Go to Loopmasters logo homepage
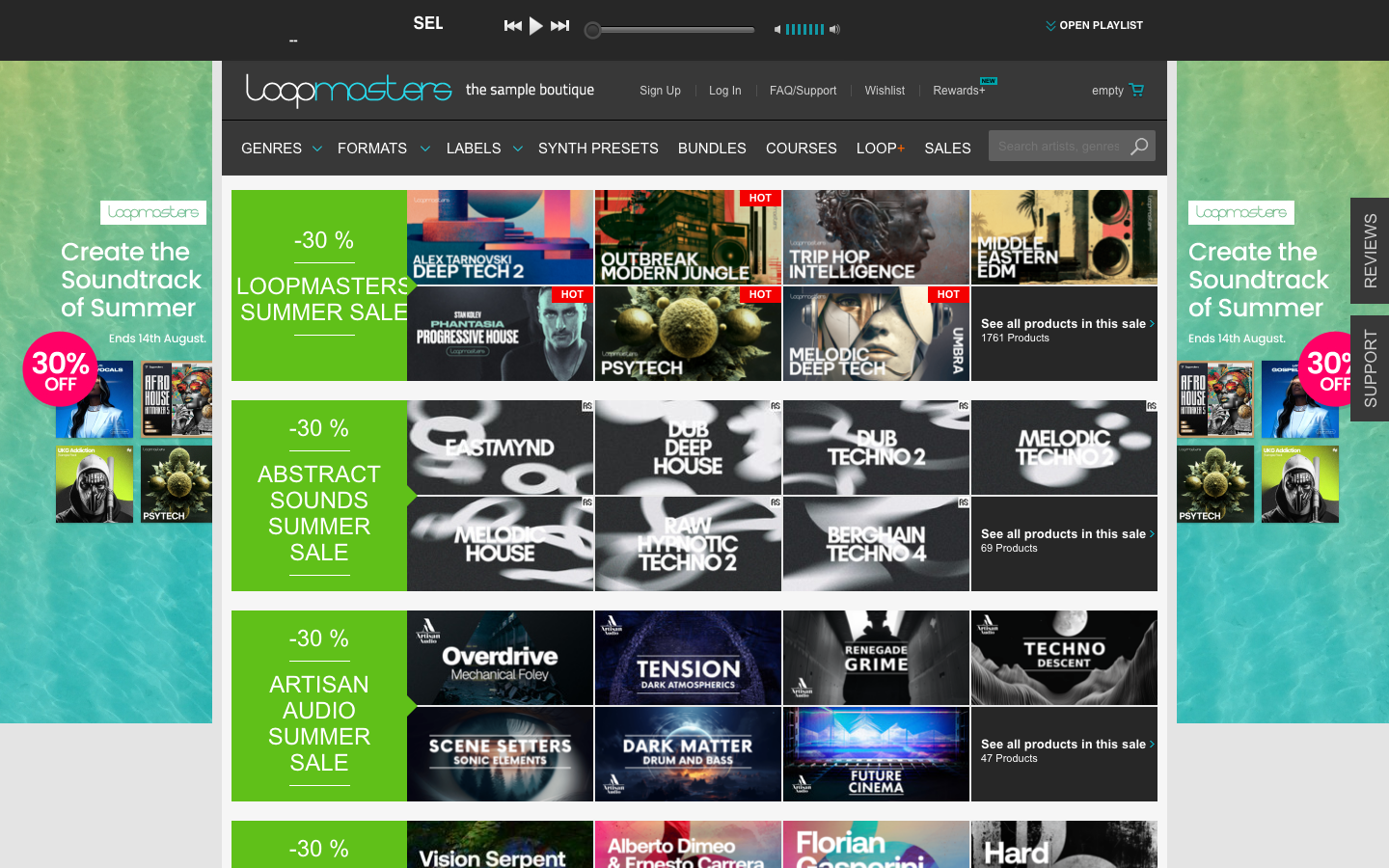The image size is (1389, 868). tap(348, 90)
